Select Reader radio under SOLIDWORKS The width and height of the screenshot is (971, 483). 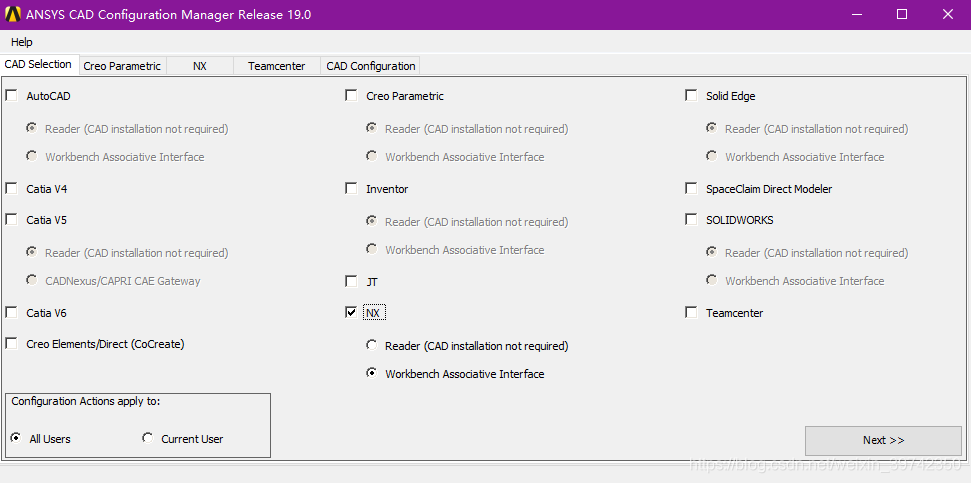(x=712, y=252)
